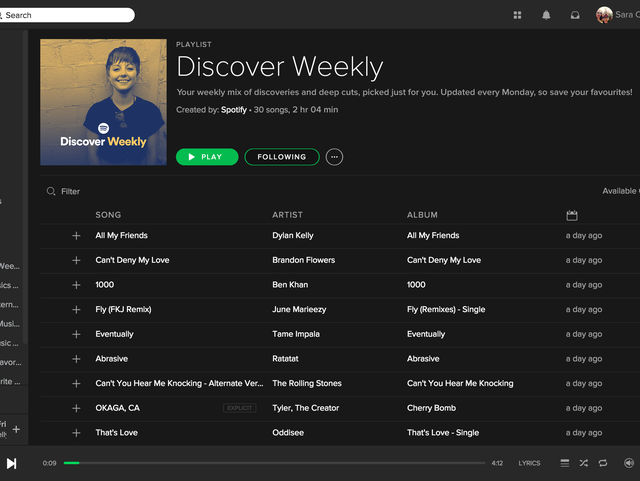This screenshot has height=481, width=640.
Task: Click volume speaker icon
Action: 629,463
